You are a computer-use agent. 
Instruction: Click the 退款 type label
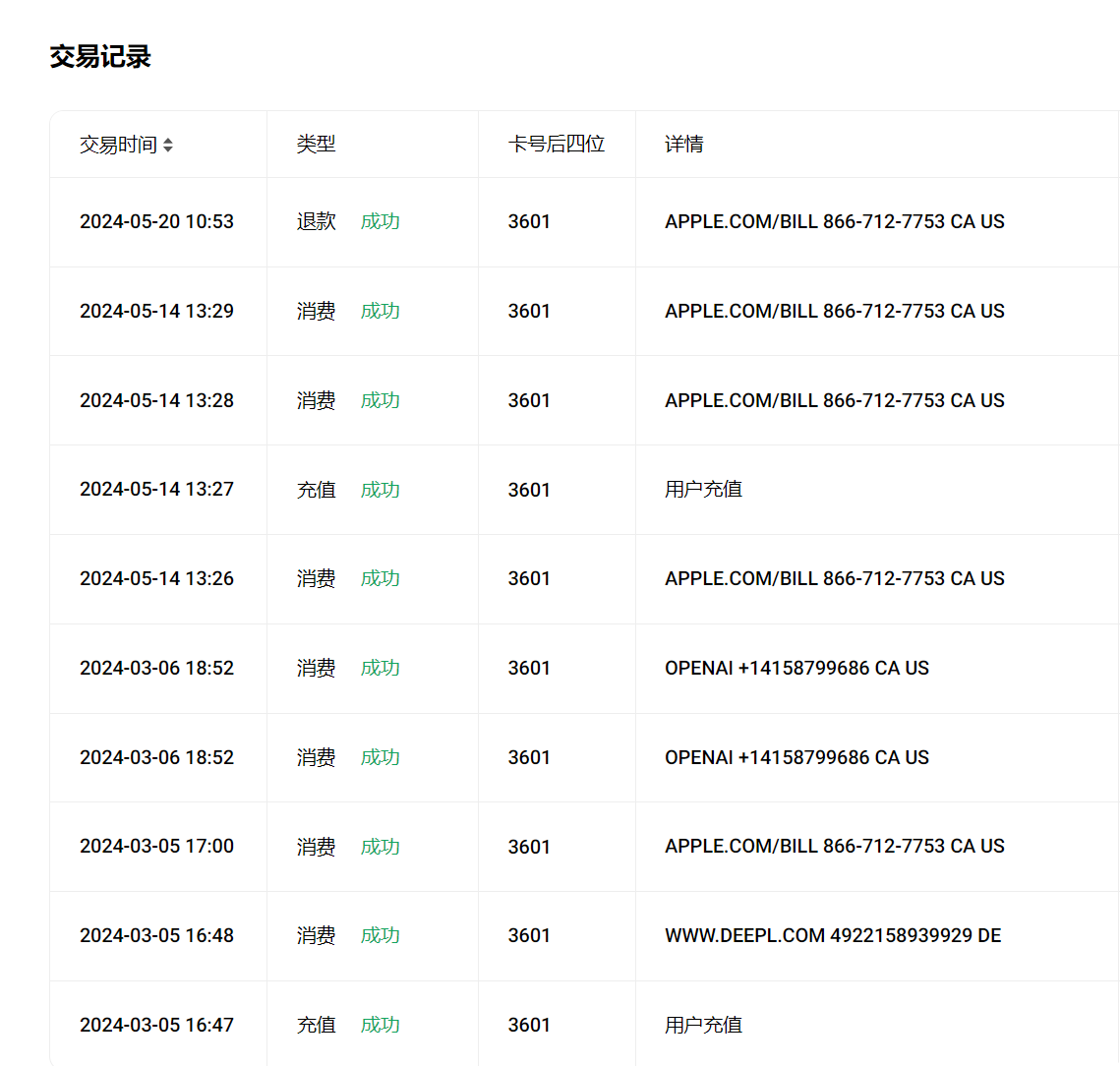[317, 221]
